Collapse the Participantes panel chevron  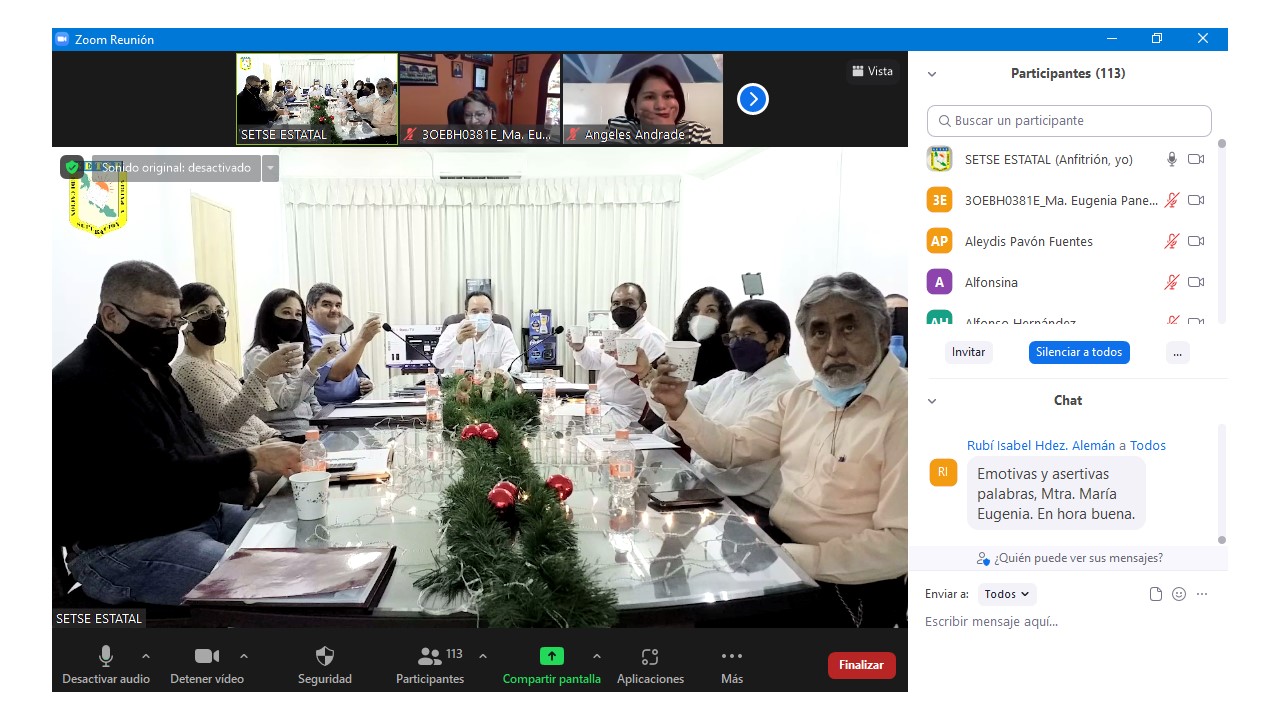click(x=932, y=74)
